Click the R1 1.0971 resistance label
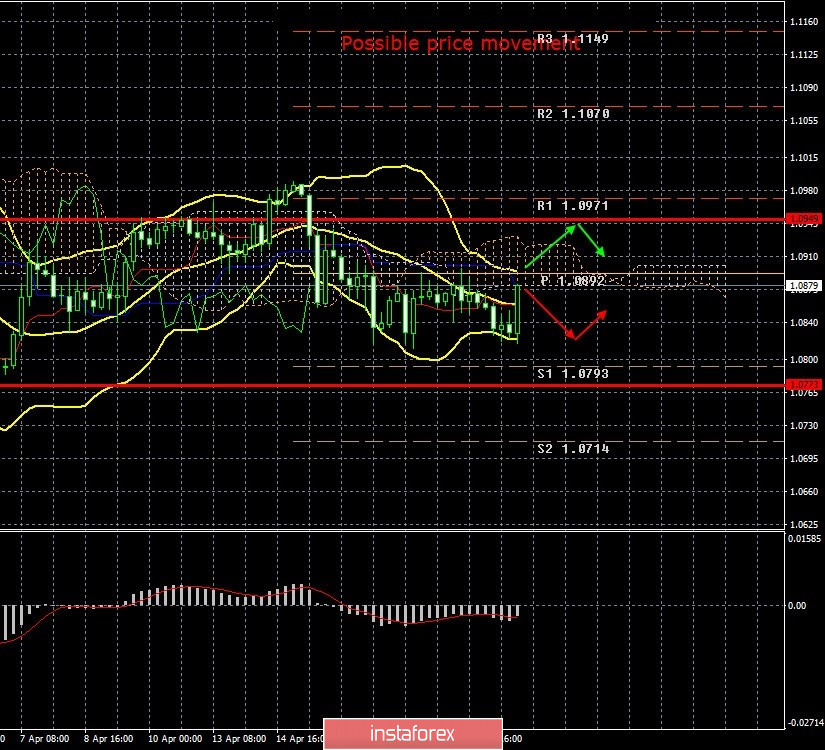The height and width of the screenshot is (750, 825). 572,206
